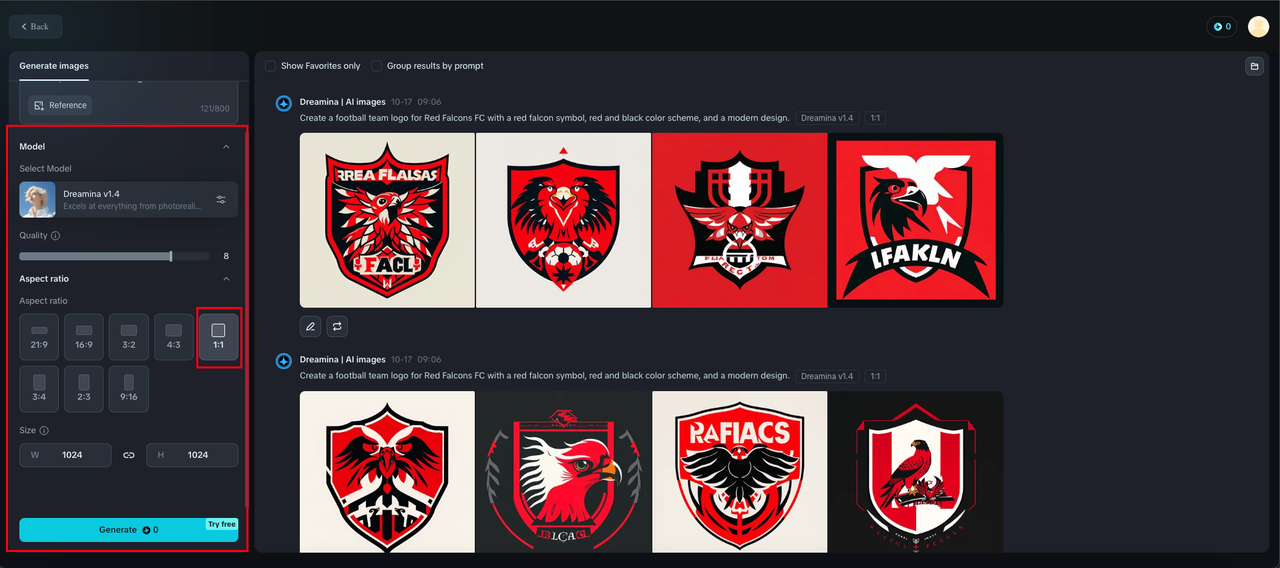Click the first result's 1:1 tag
The width and height of the screenshot is (1280, 568).
tap(875, 118)
